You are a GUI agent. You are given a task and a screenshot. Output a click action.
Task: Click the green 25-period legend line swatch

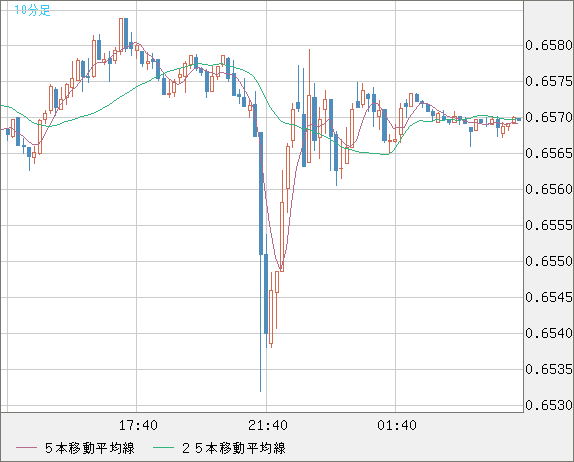[163, 448]
